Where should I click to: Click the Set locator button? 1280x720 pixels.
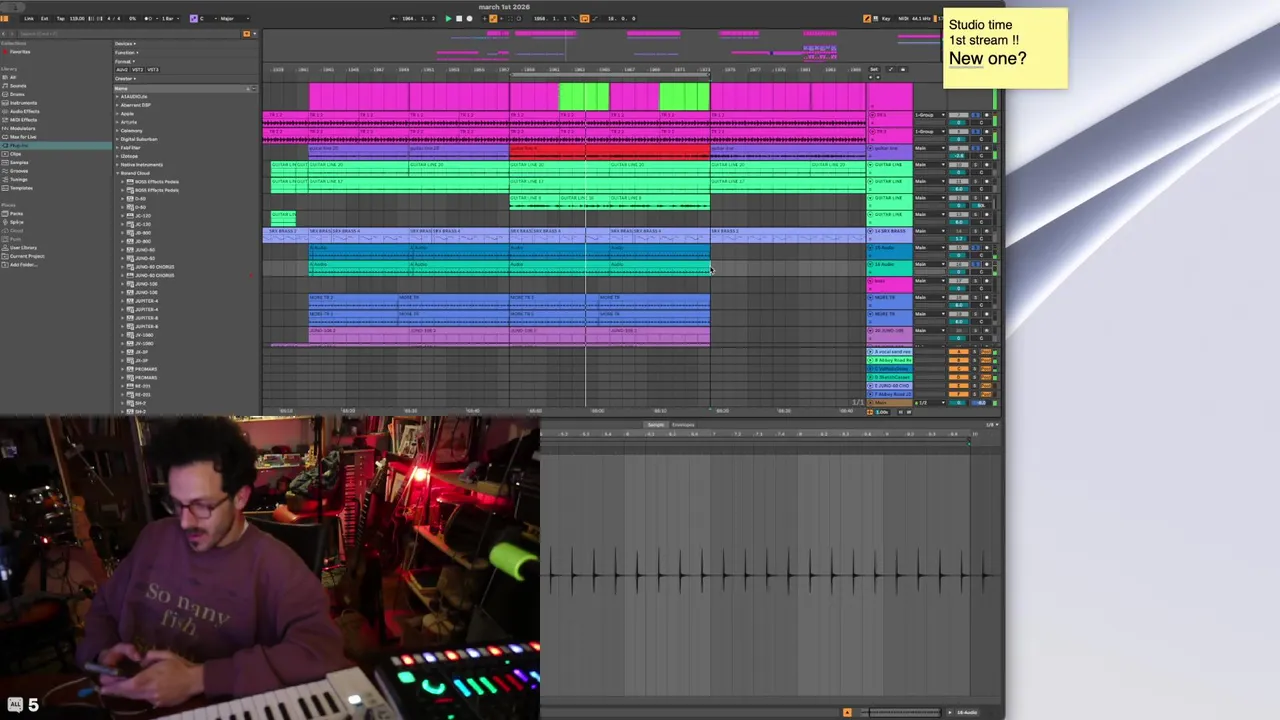[874, 69]
